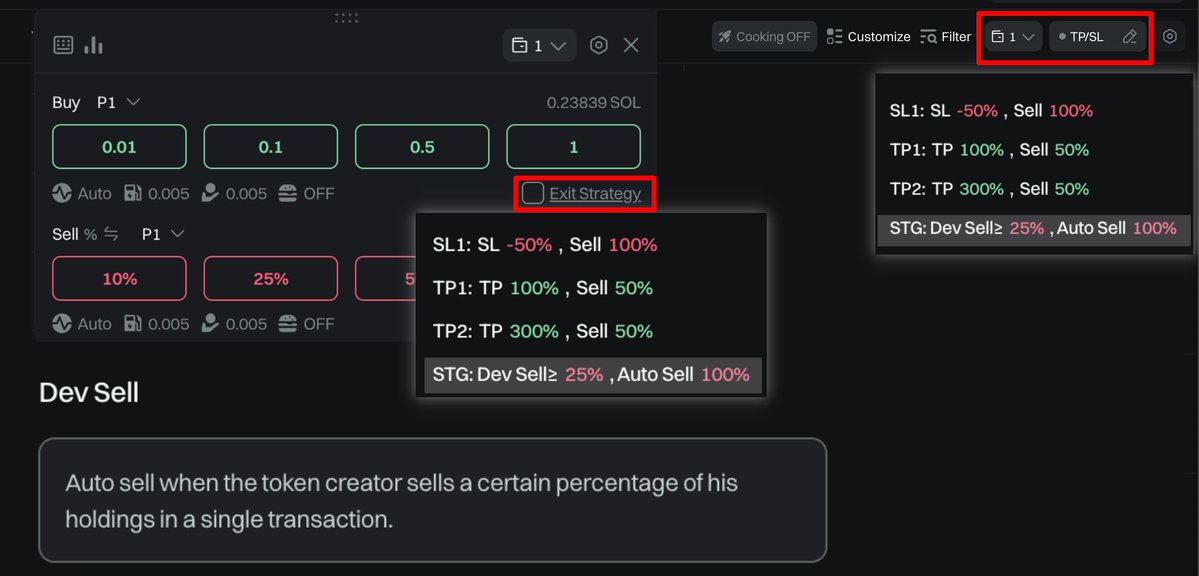Image resolution: width=1199 pixels, height=576 pixels.
Task: Expand the Buy P1 preset dropdown
Action: click(119, 102)
